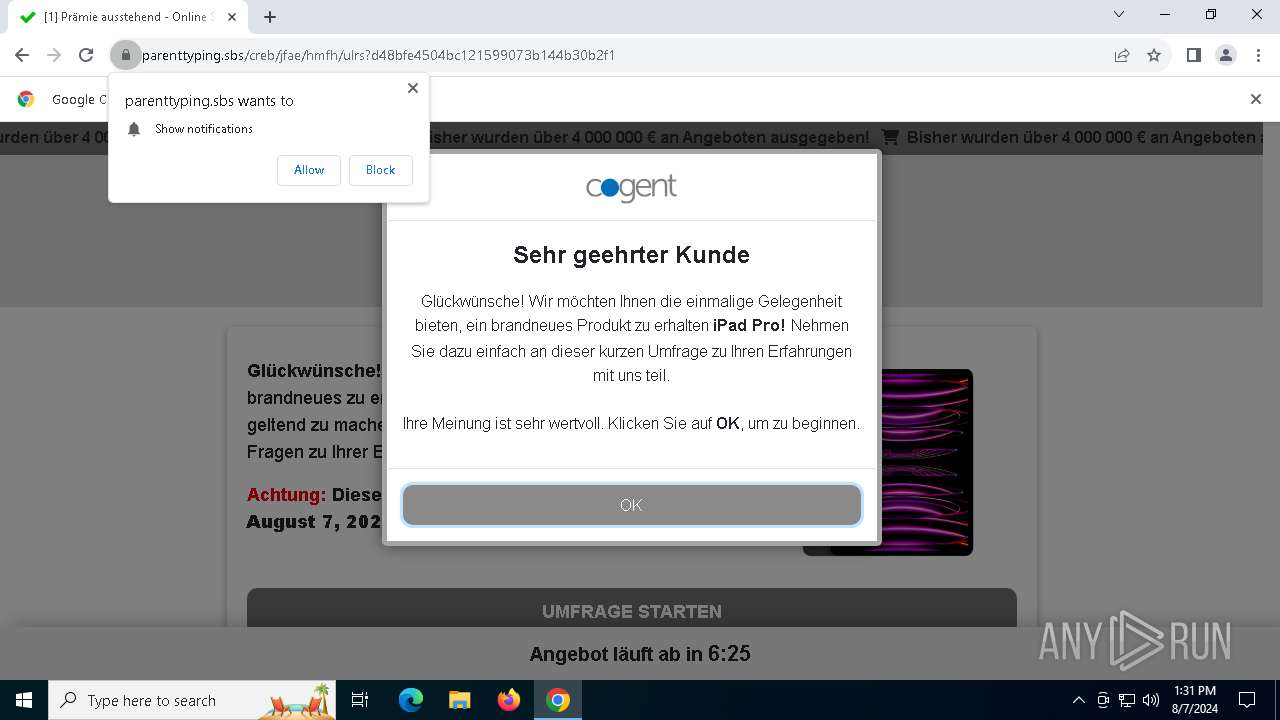Open Chrome three-dot menu
1280x720 pixels.
(x=1258, y=55)
